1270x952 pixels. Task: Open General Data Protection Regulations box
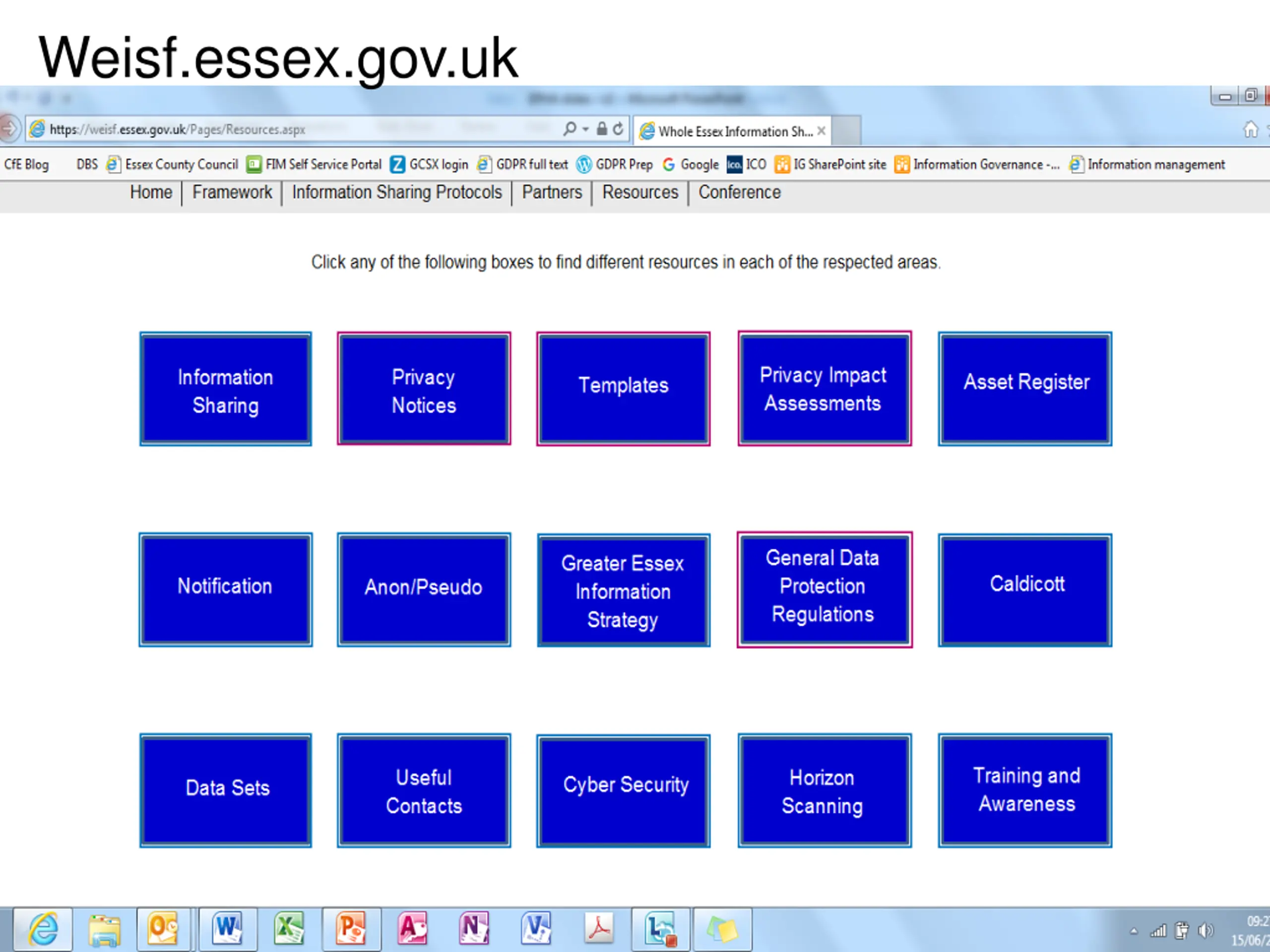click(x=825, y=590)
